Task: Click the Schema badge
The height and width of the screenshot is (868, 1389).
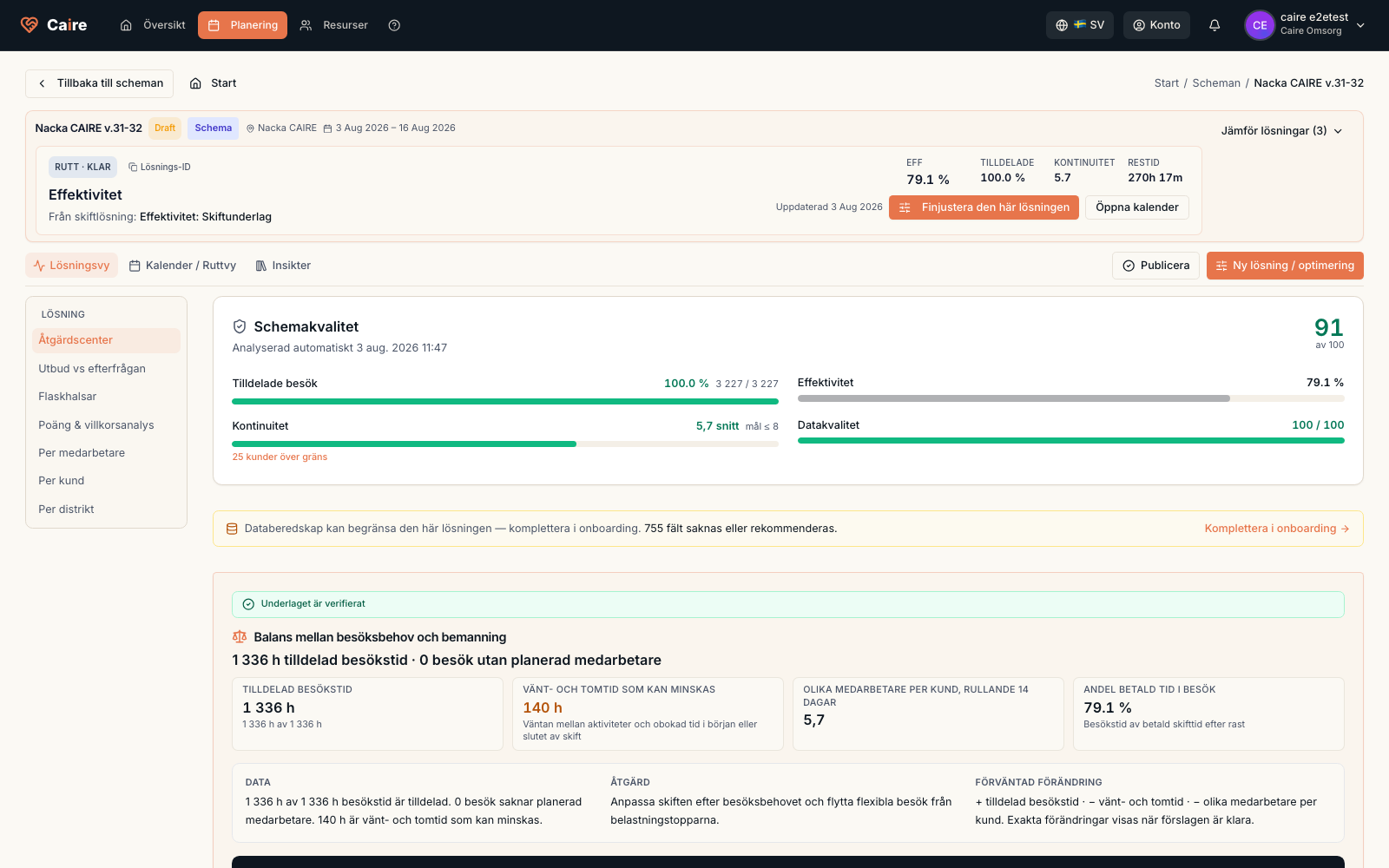Action: point(214,128)
